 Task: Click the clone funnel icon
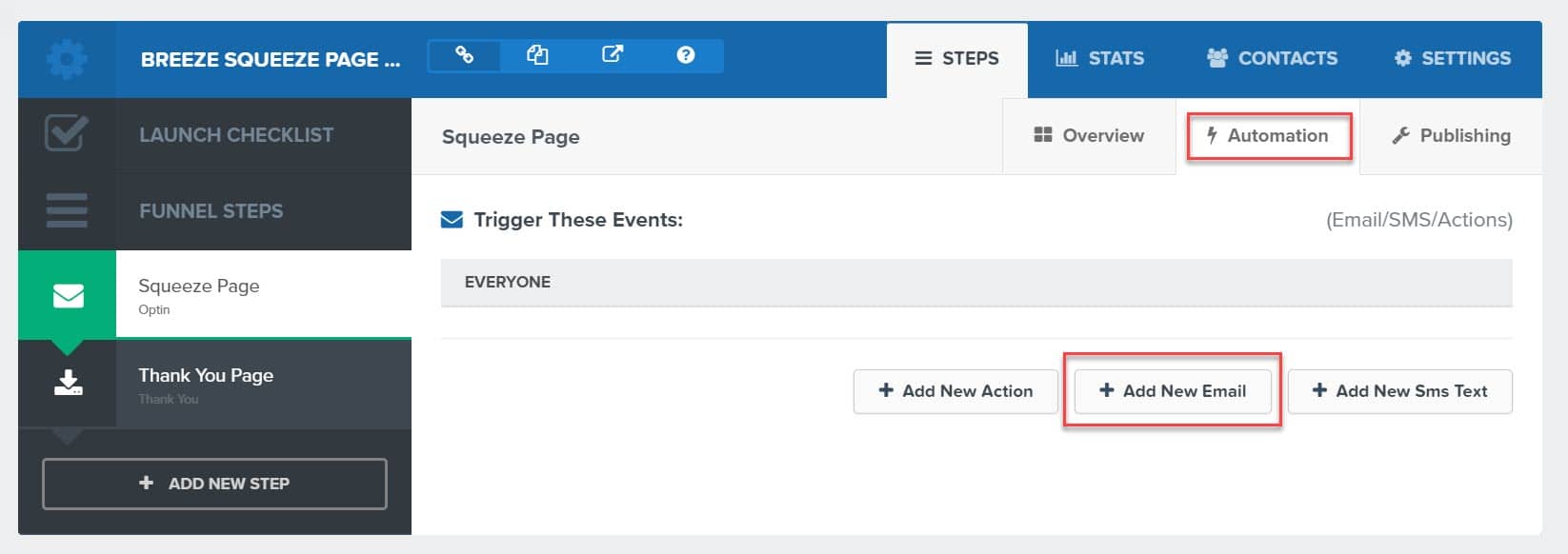(537, 55)
